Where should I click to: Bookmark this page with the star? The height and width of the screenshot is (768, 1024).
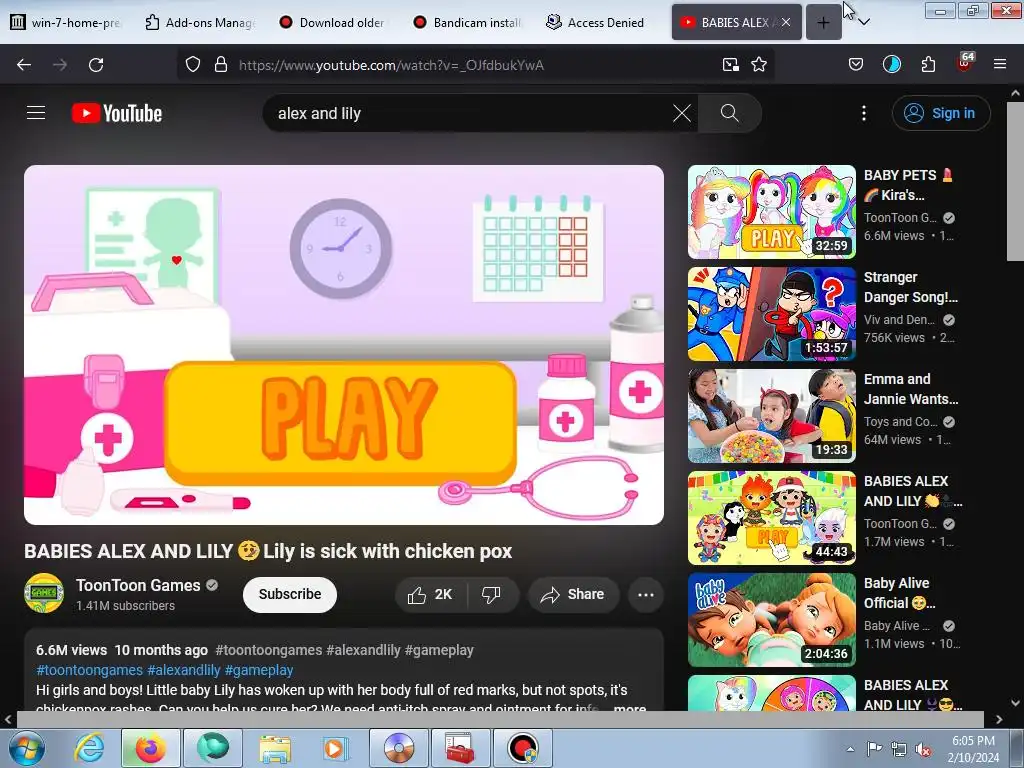pyautogui.click(x=759, y=65)
